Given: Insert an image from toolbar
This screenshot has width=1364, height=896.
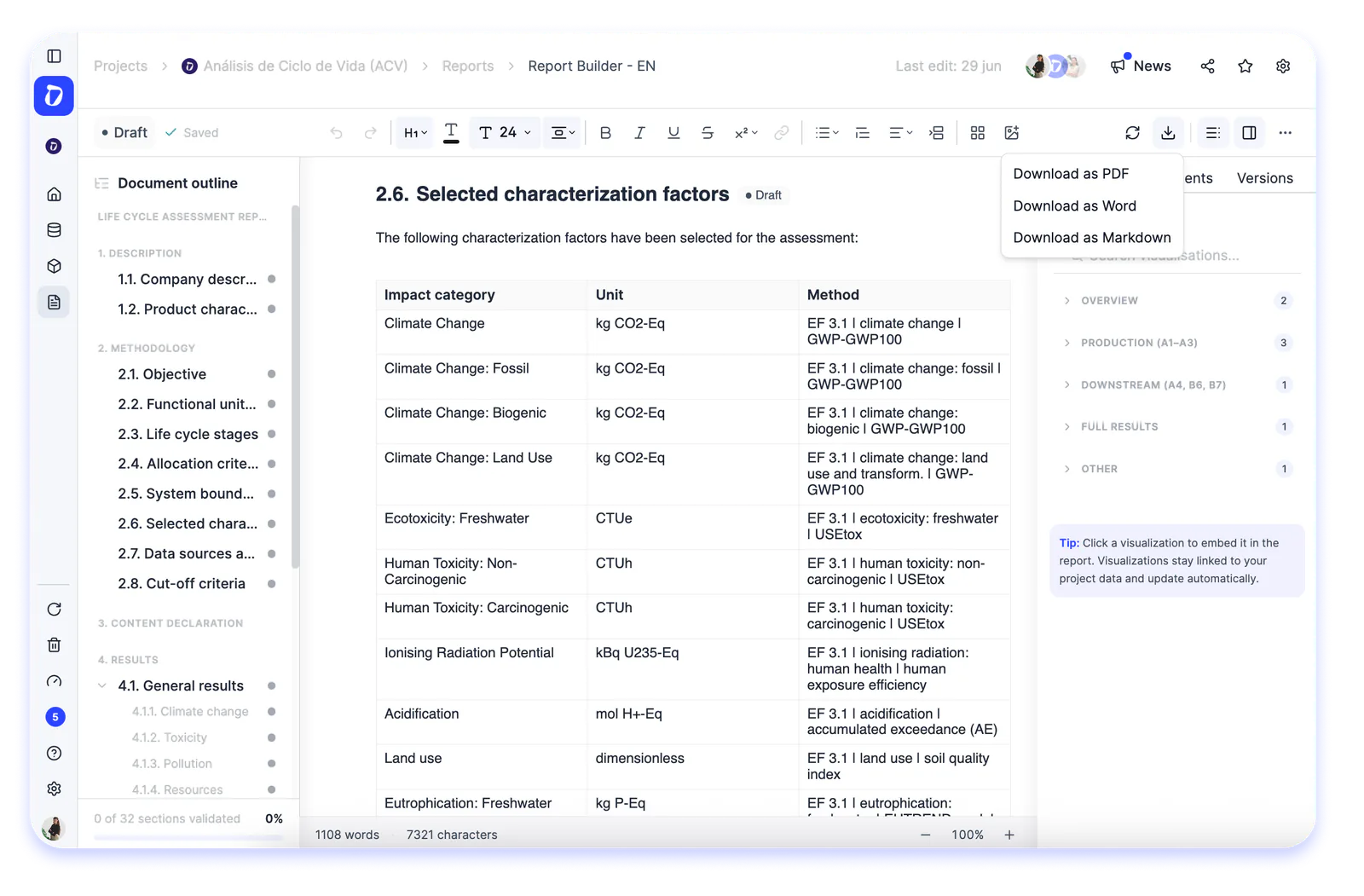Looking at the screenshot, I should click(1012, 133).
